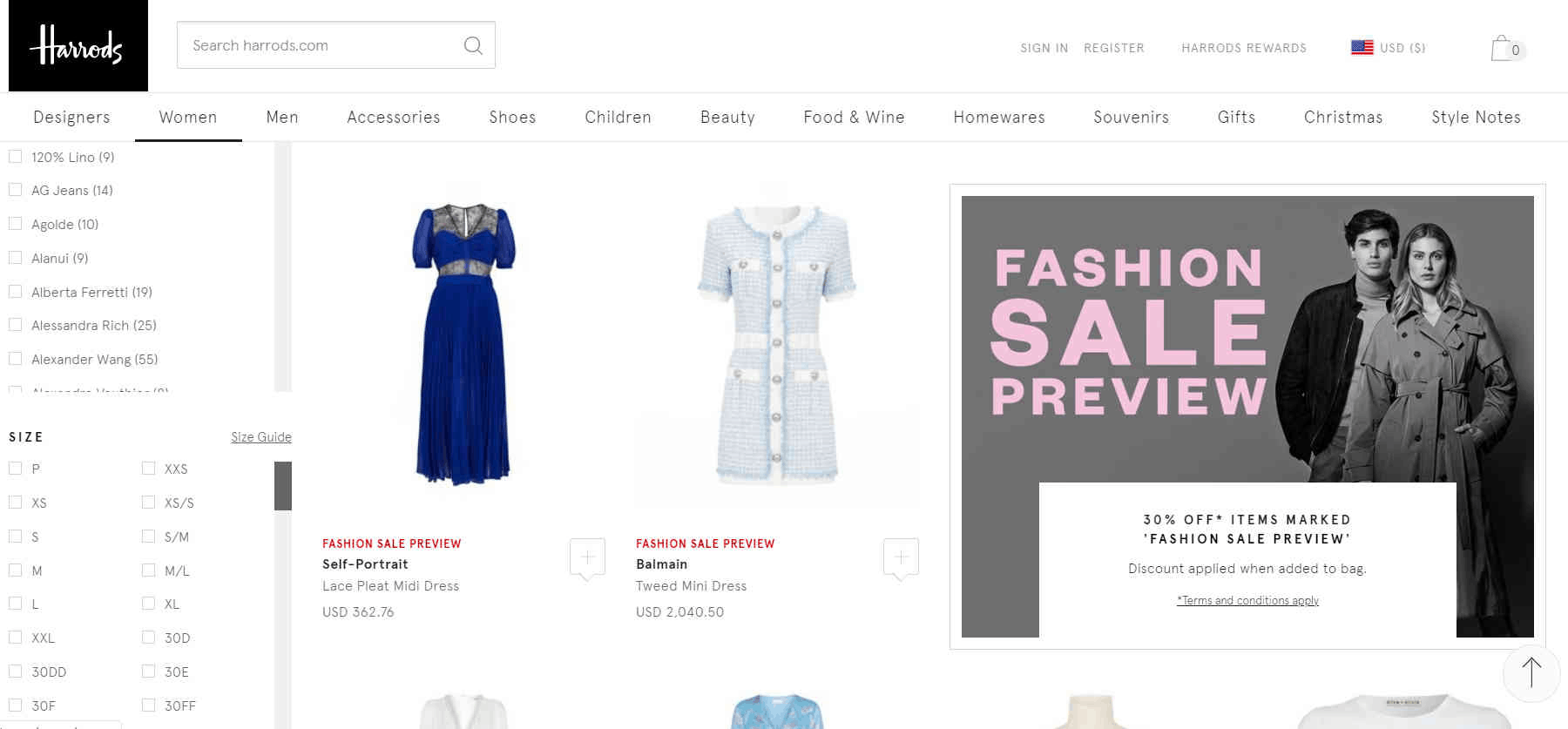1568x729 pixels.
Task: Enable size S filter
Action: click(x=15, y=537)
